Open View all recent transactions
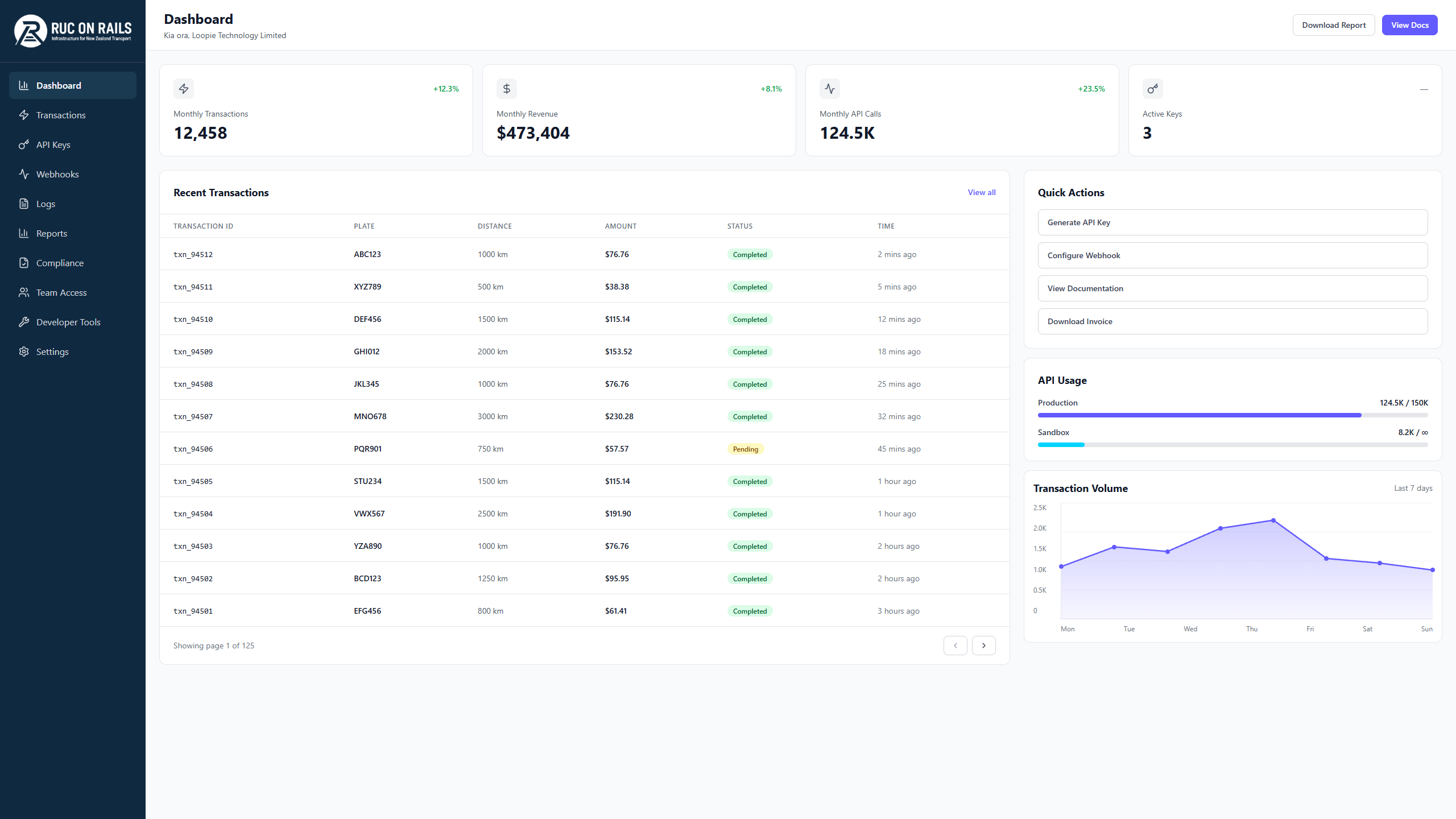Screen dimensions: 1456x819 [981, 192]
